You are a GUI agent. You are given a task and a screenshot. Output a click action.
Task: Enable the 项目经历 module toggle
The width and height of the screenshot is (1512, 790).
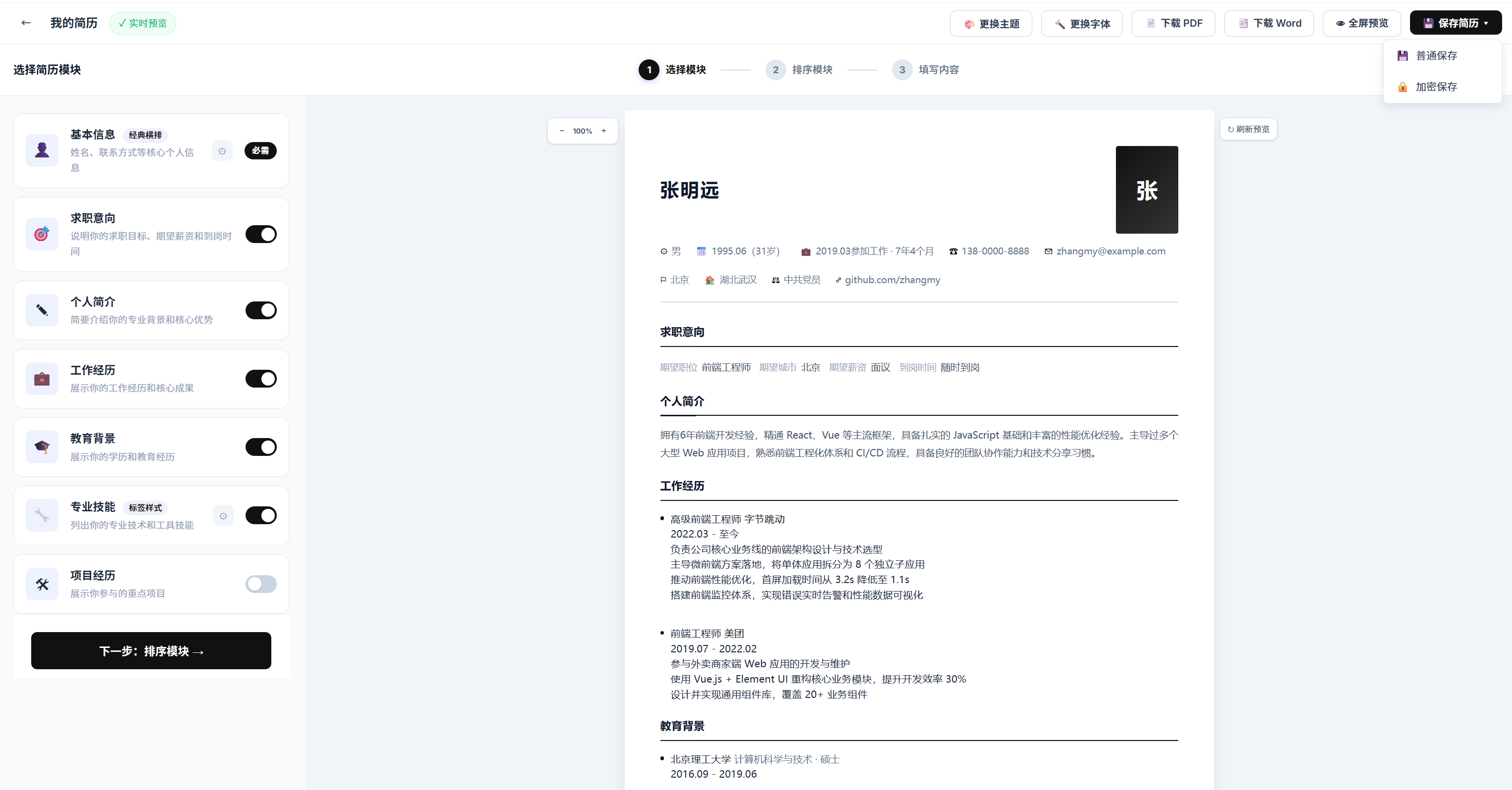[x=260, y=584]
